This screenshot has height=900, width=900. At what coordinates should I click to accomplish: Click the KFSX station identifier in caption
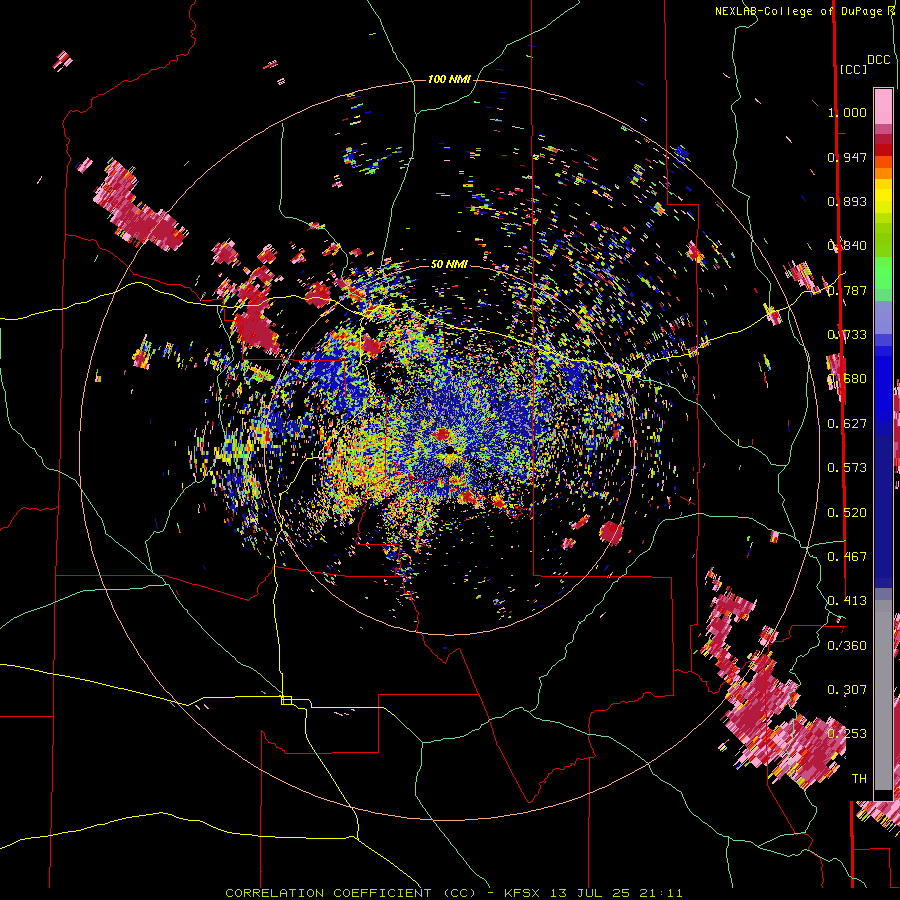[x=522, y=893]
